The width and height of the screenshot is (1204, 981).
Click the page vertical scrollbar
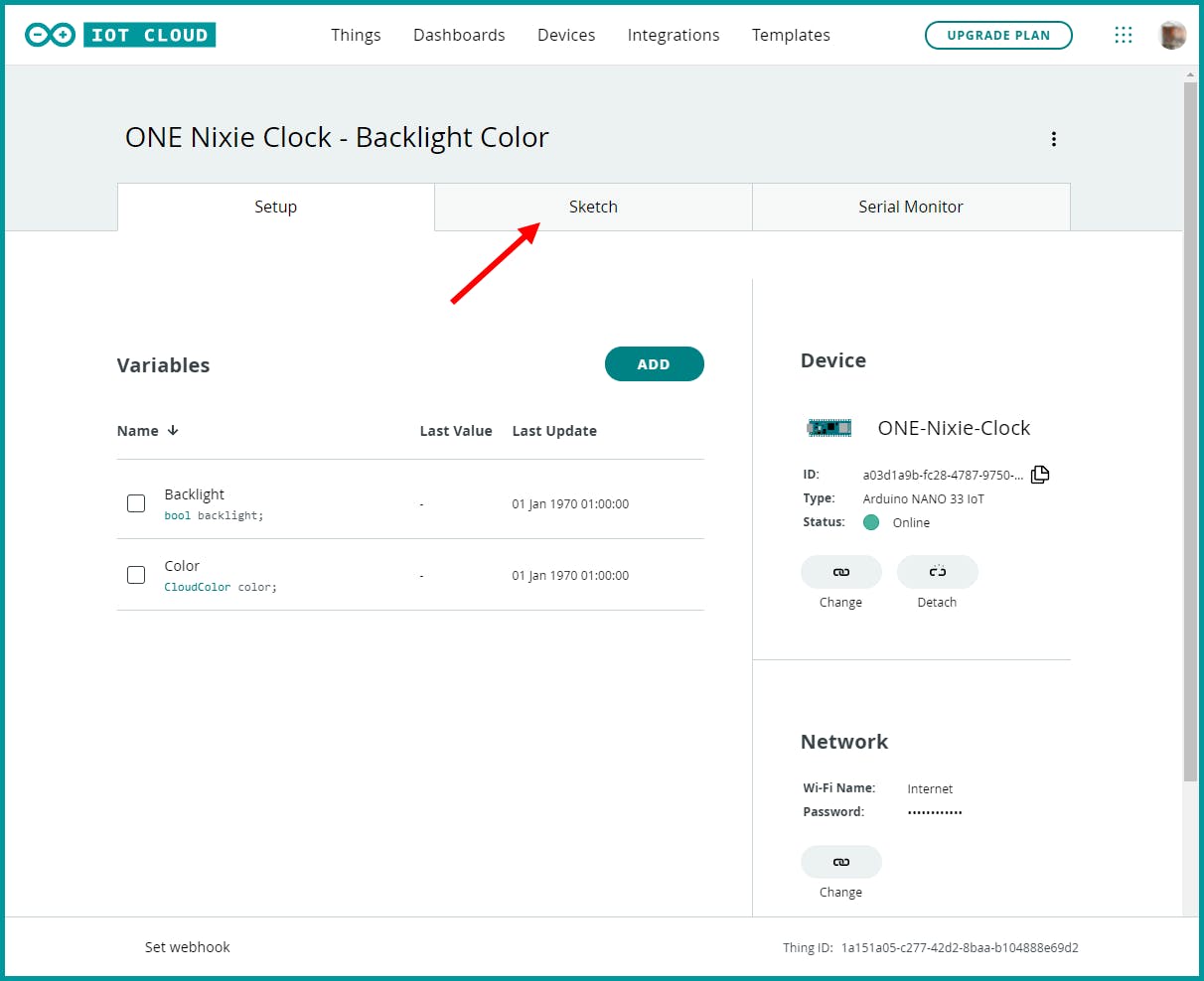pos(1190,432)
